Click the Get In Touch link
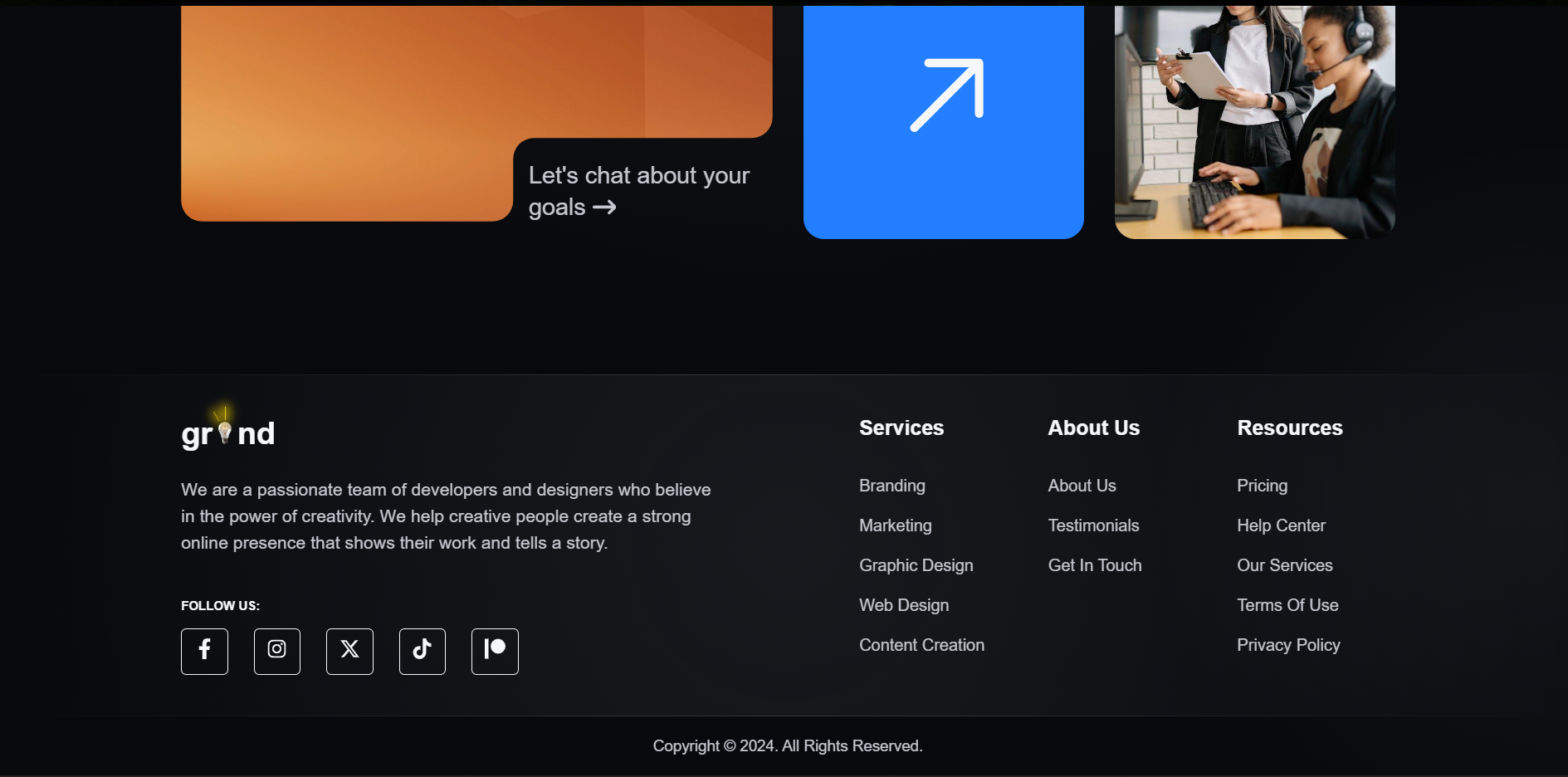The image size is (1568, 777). pos(1094,565)
